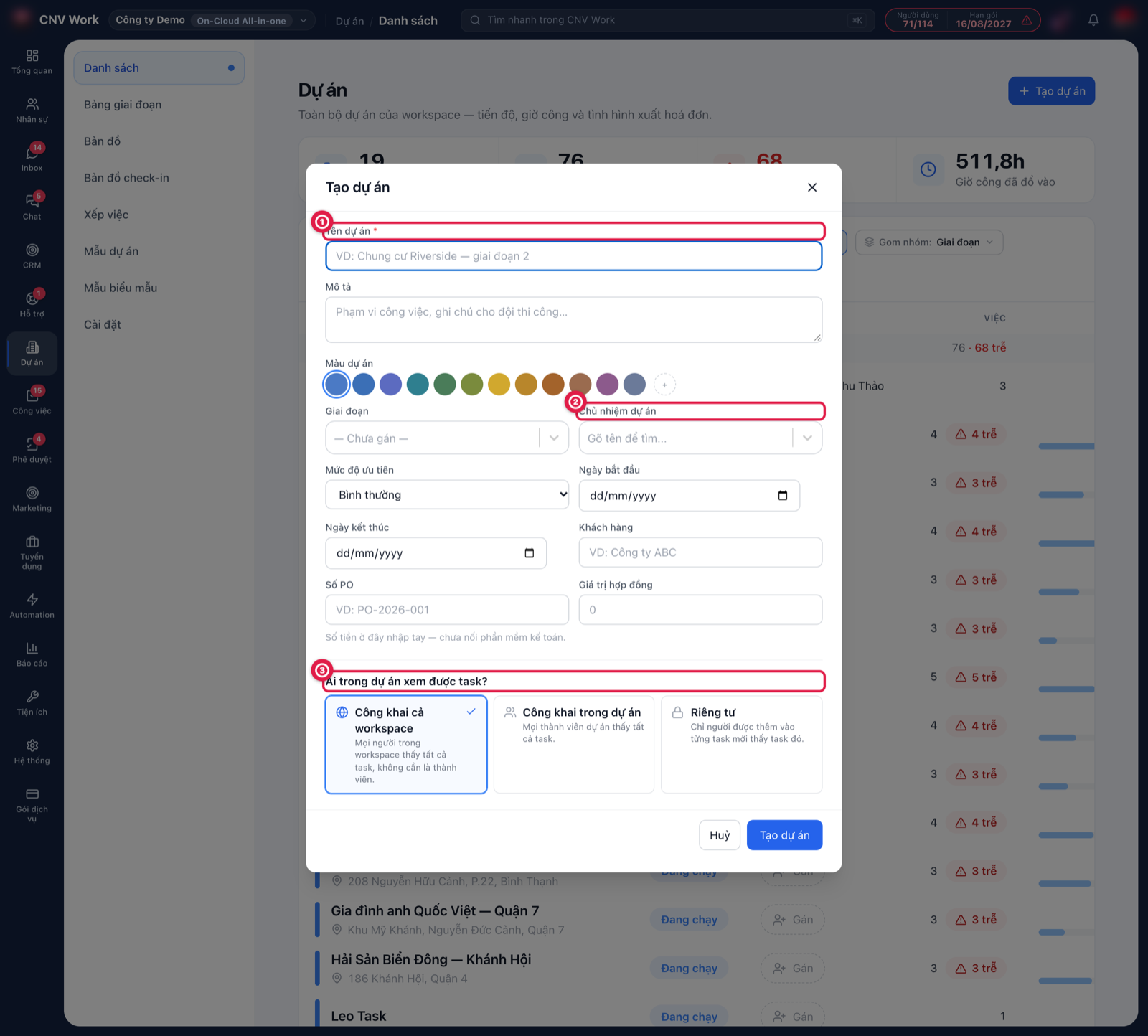Viewport: 1148px width, 1036px height.
Task: Expand the Công ty Demo workspace switcher
Action: (x=212, y=20)
